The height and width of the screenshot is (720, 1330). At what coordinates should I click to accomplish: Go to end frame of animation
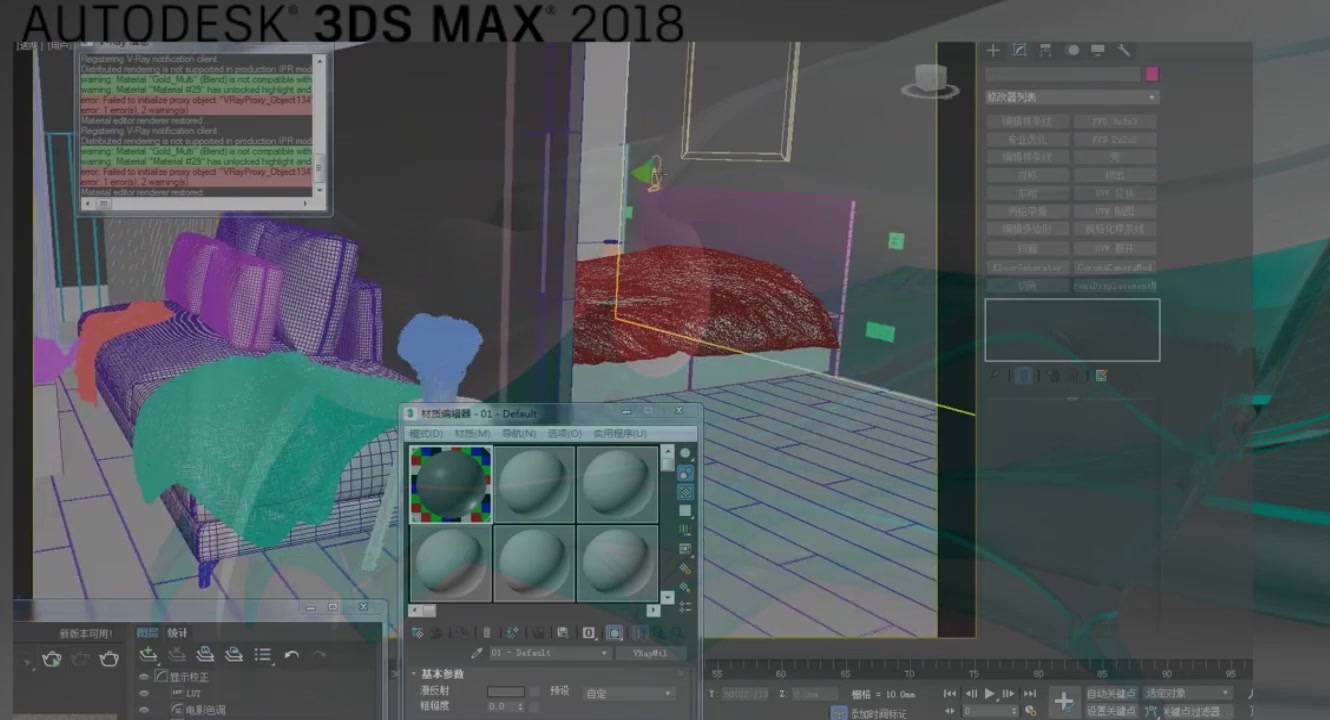click(x=1030, y=693)
